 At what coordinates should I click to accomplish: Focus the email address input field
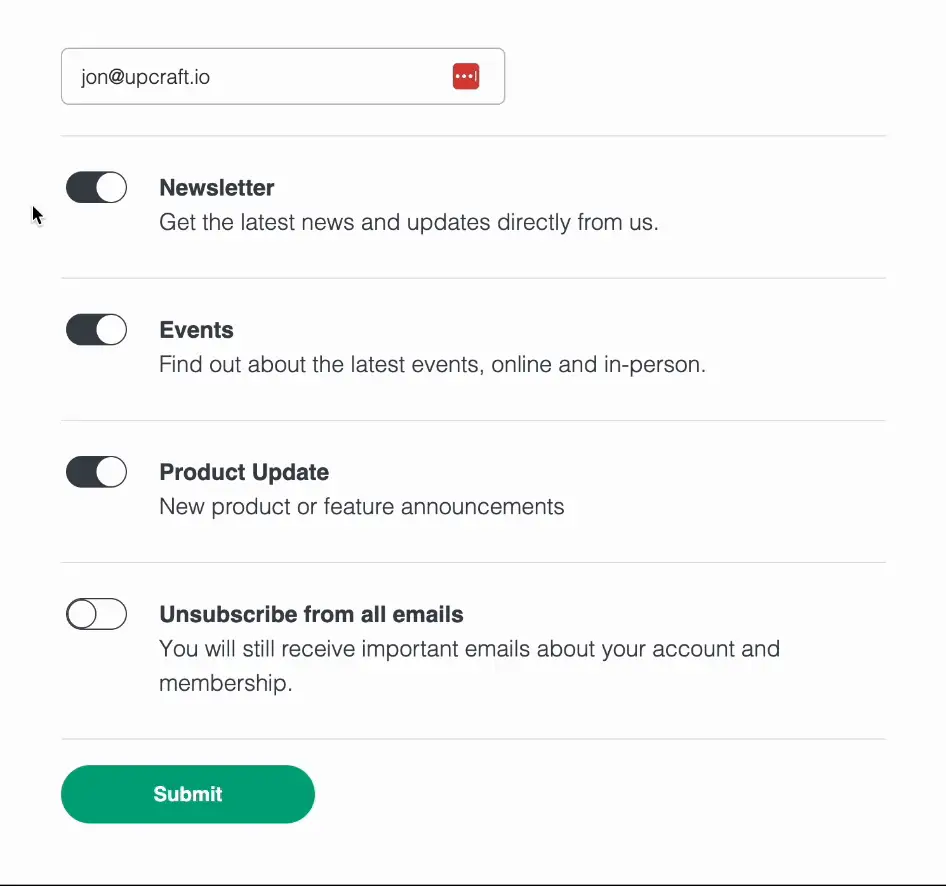click(x=260, y=76)
